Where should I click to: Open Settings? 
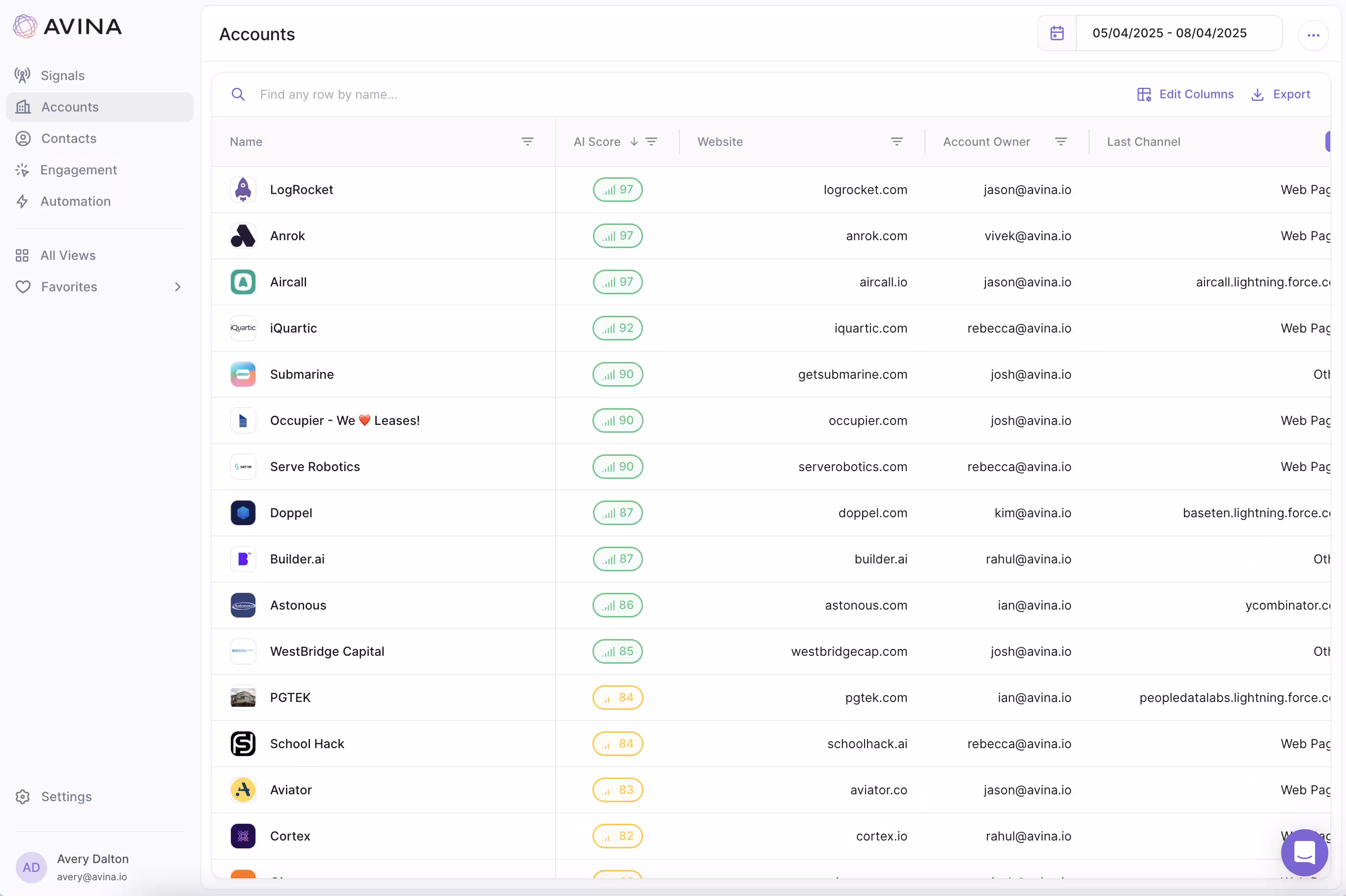point(66,797)
